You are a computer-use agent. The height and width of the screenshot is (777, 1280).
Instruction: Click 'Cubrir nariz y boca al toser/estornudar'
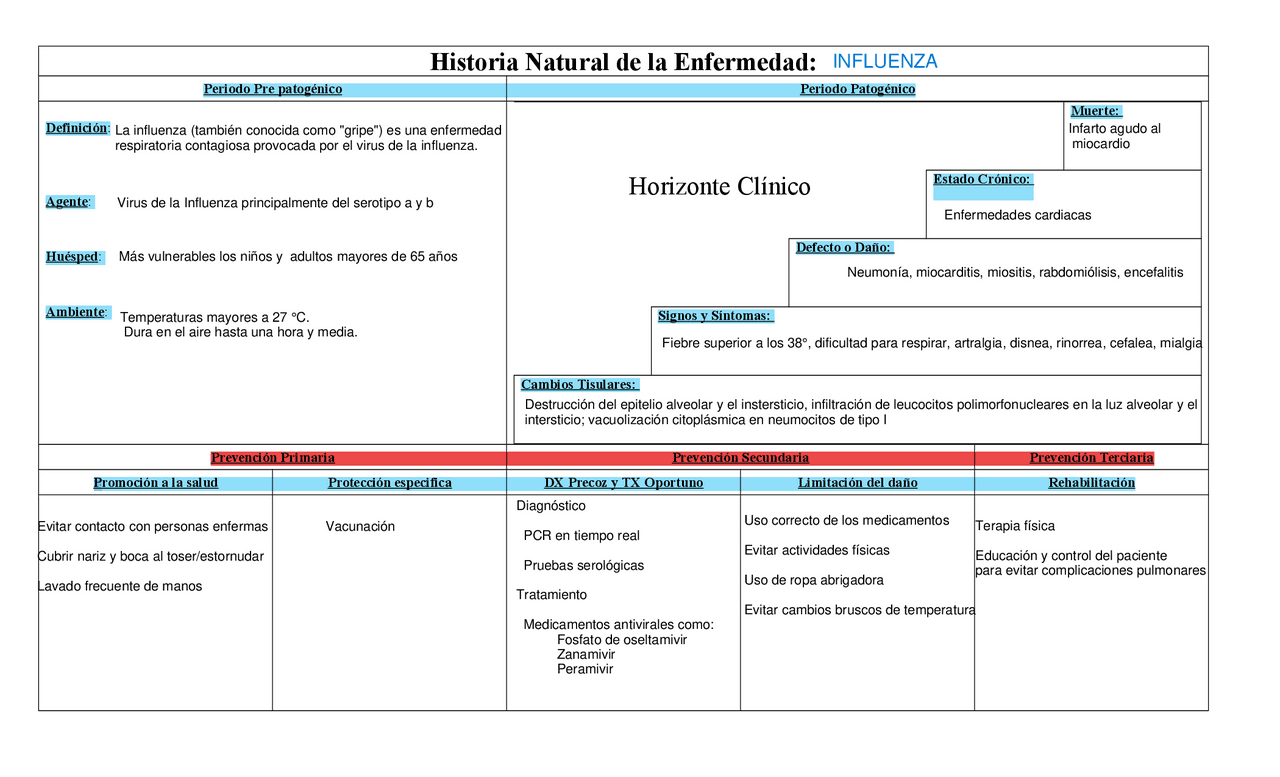coord(151,557)
